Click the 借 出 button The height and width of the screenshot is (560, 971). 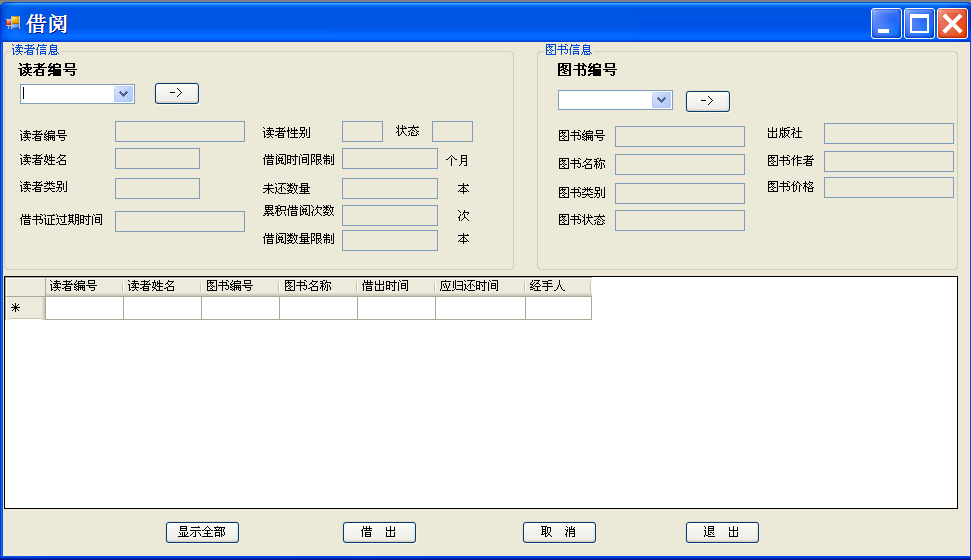pyautogui.click(x=380, y=532)
